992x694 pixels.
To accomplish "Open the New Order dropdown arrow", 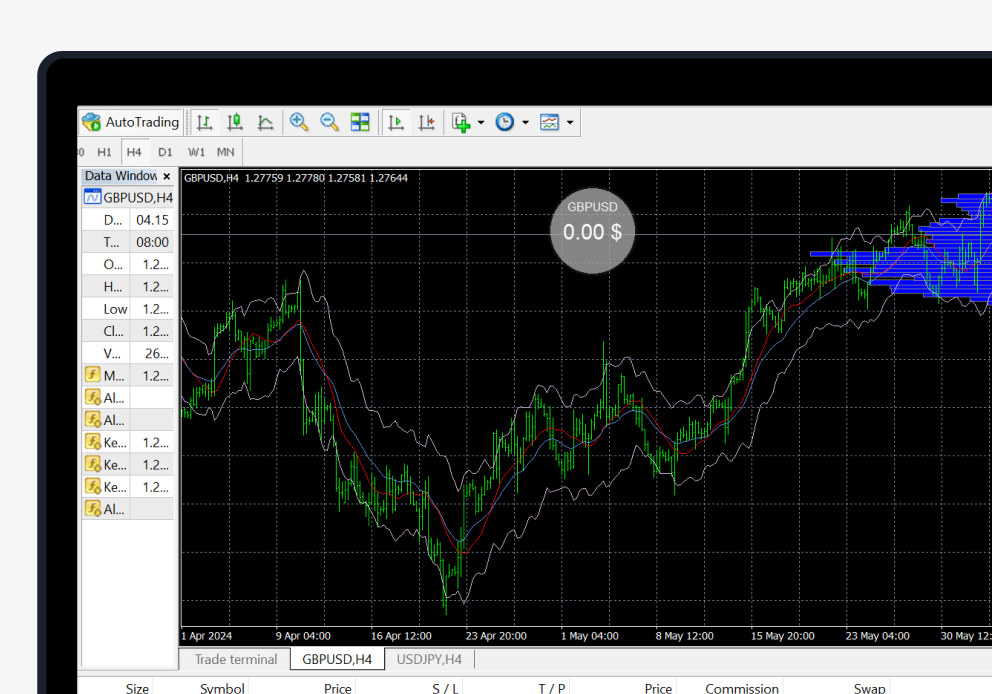I will pyautogui.click(x=479, y=122).
